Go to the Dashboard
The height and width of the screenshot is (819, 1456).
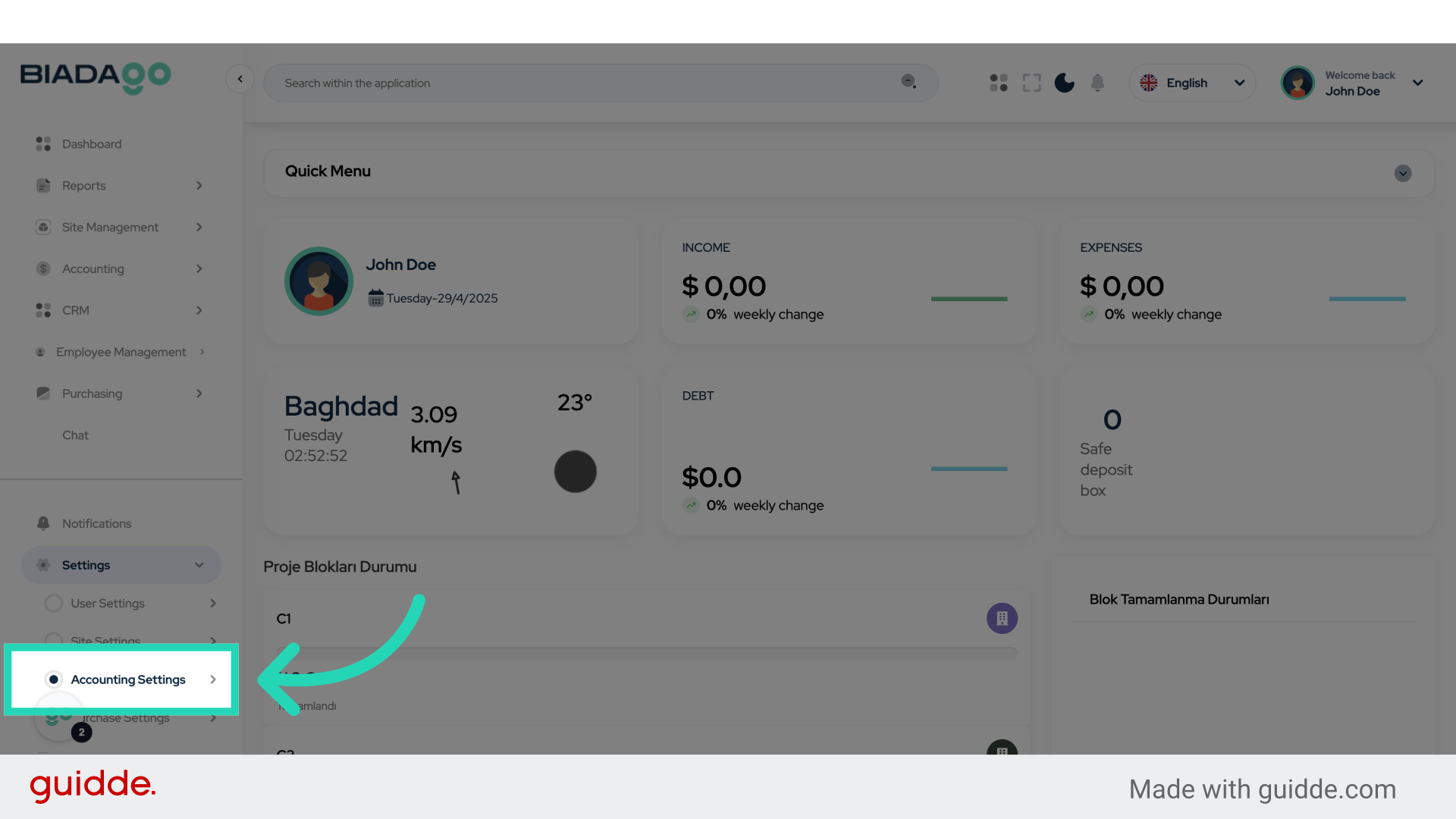92,143
